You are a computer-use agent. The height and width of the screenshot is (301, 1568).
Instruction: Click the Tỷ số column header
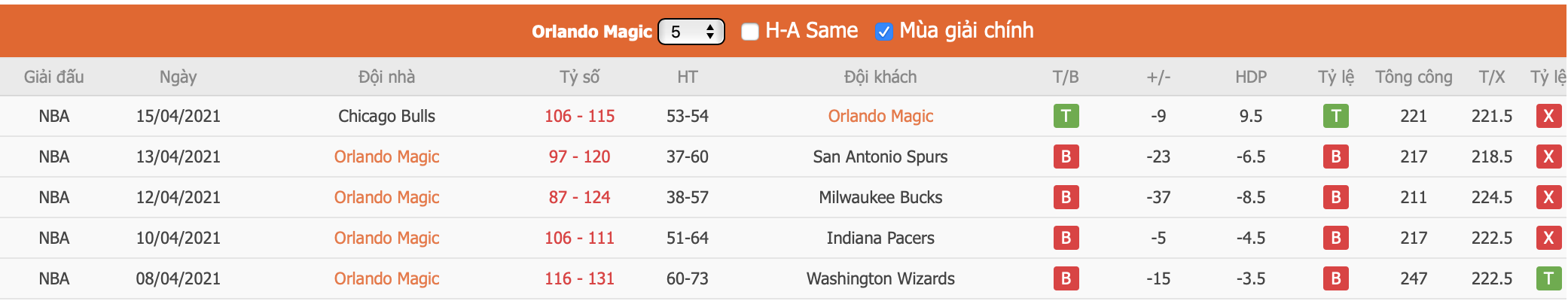579,77
